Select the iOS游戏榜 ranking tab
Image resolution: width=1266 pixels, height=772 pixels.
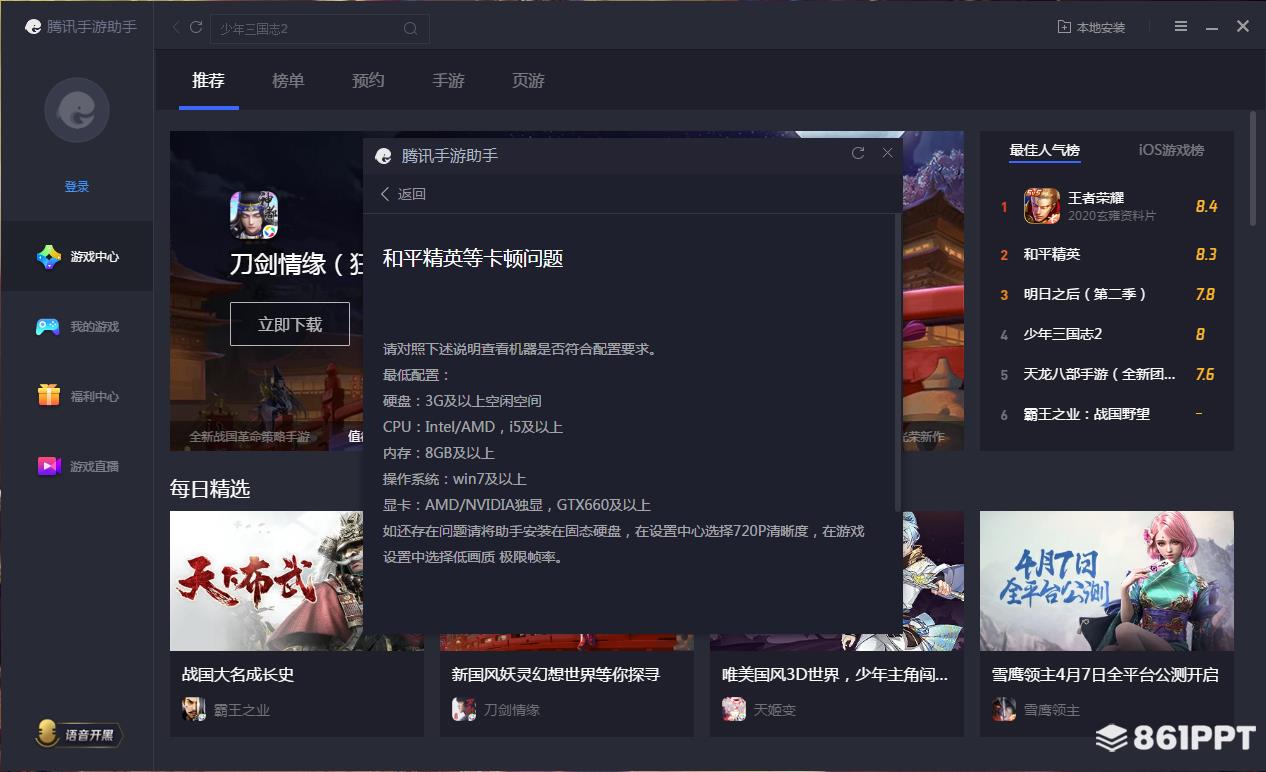(1171, 150)
